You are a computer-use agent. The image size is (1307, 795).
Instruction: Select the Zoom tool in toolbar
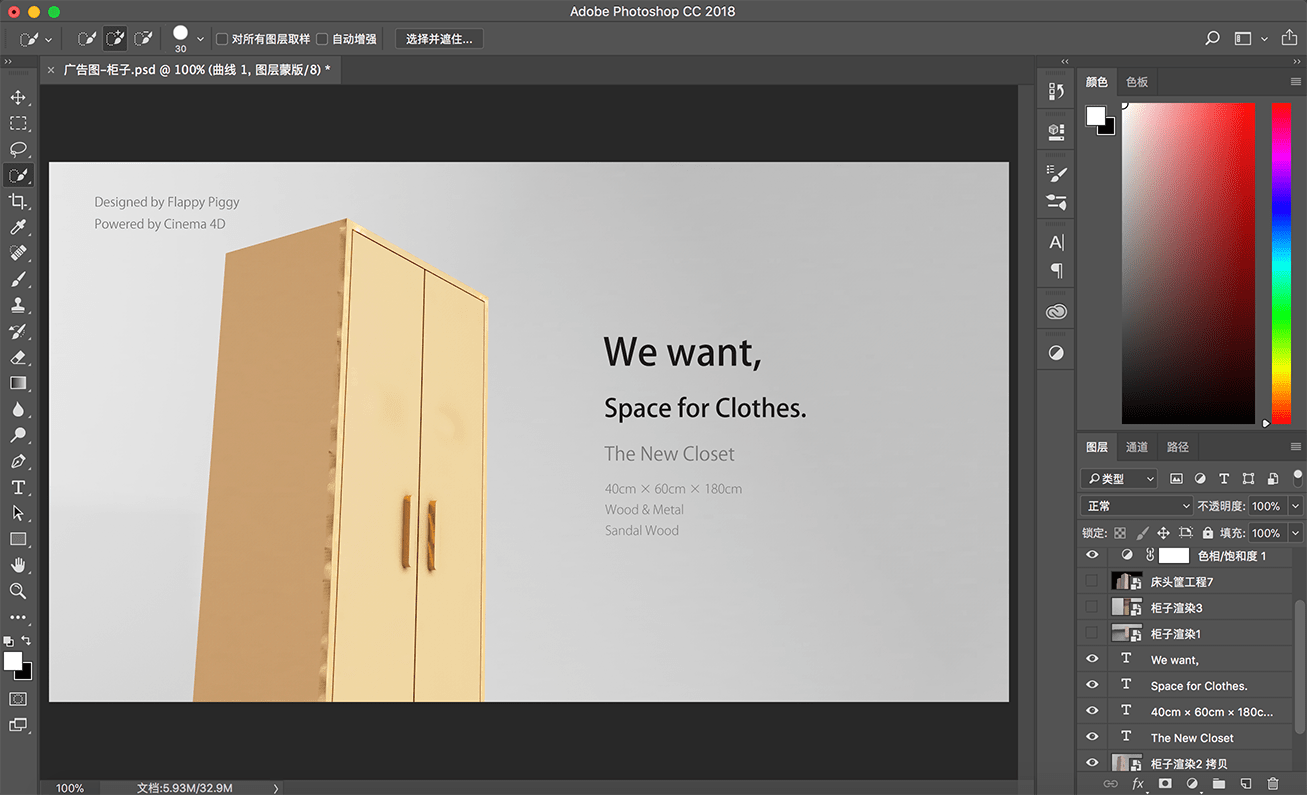(x=18, y=591)
